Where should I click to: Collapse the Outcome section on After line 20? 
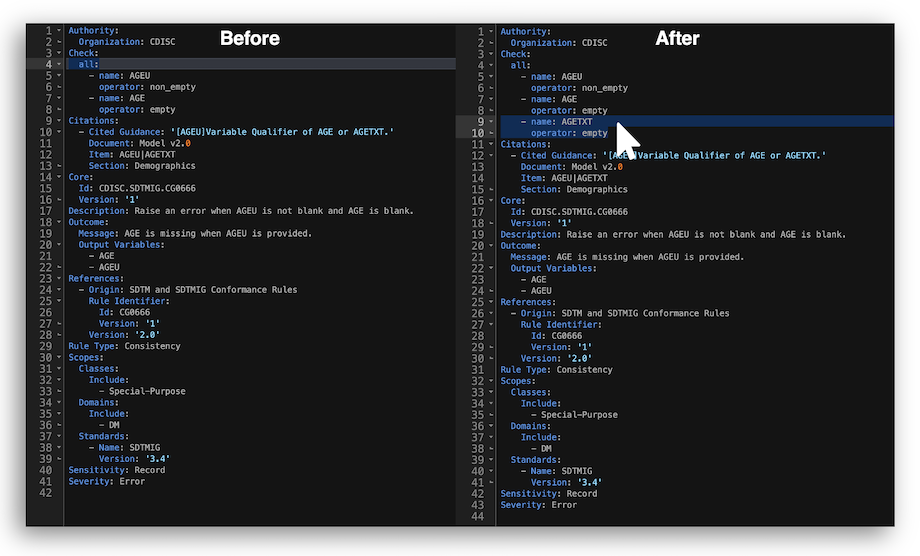(491, 246)
